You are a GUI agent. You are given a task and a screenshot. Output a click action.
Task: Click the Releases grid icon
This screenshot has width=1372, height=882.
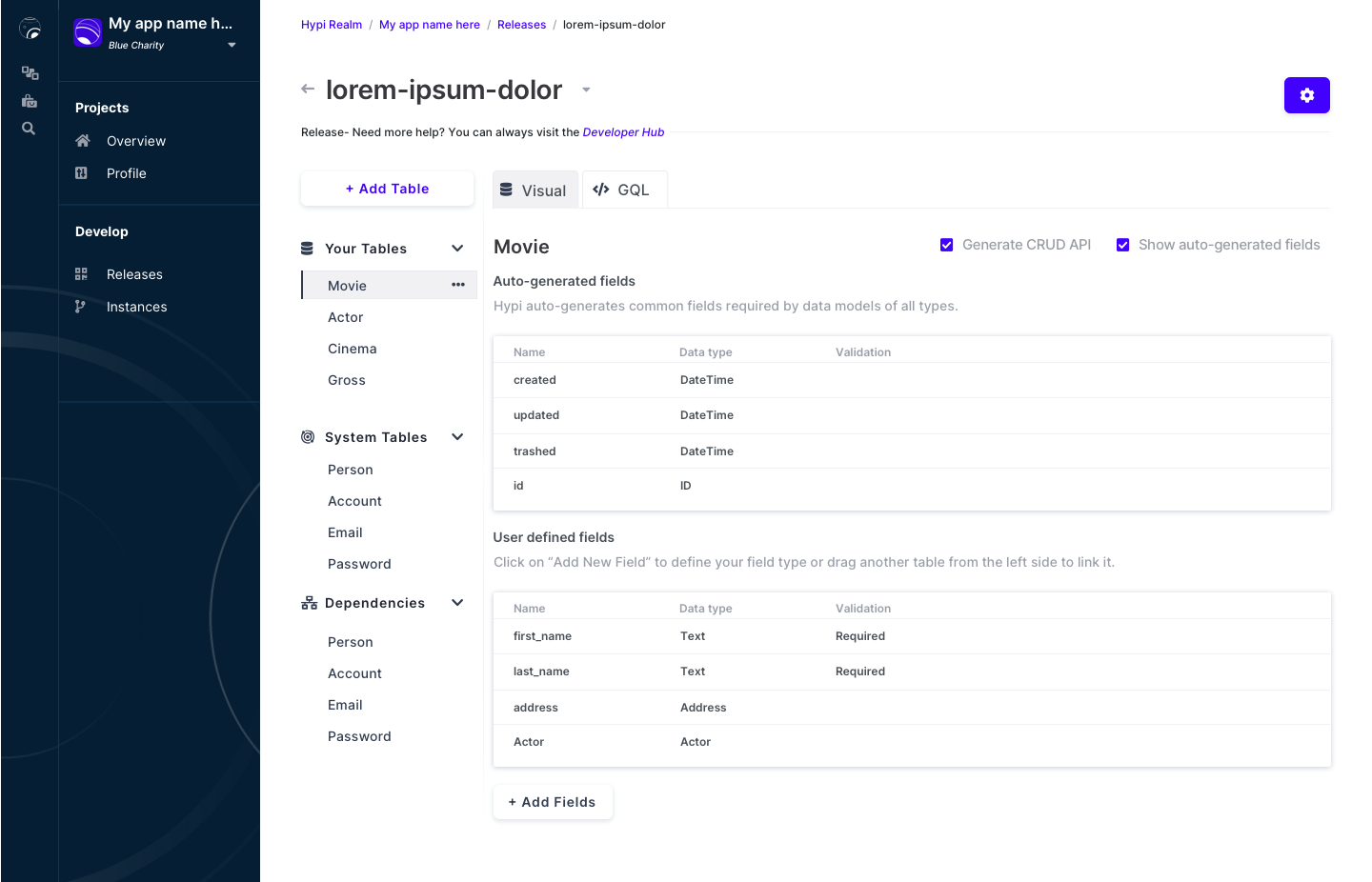[x=81, y=274]
